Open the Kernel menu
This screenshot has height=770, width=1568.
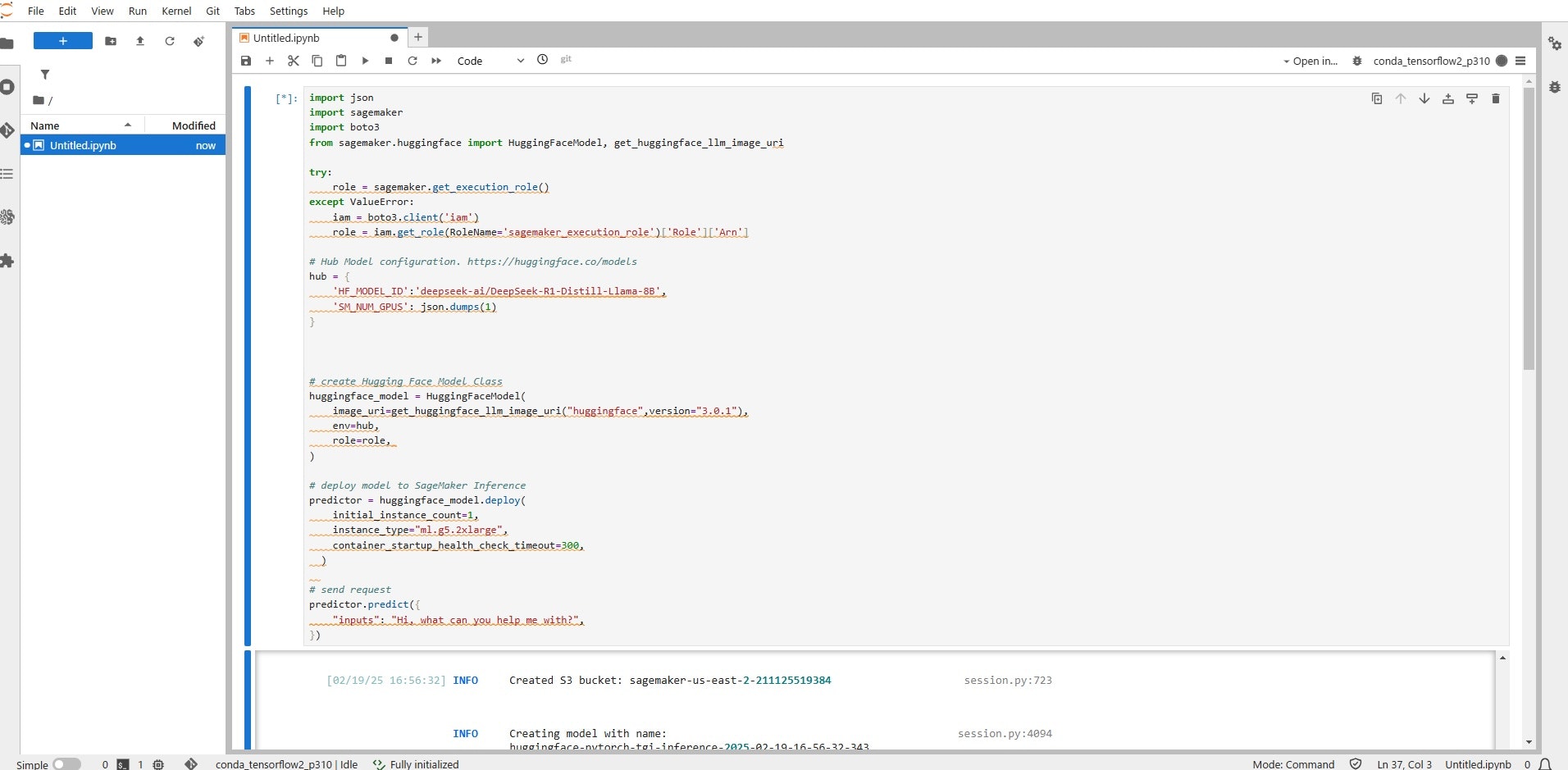(176, 11)
